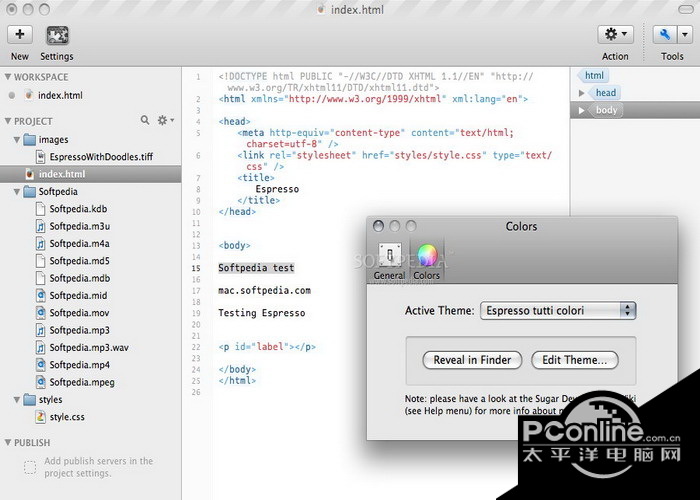Select Softpedia.md5 file icon
700x500 pixels.
(x=41, y=261)
